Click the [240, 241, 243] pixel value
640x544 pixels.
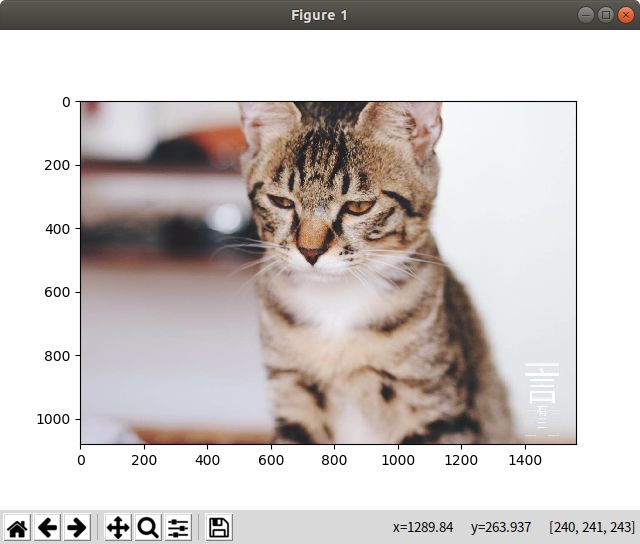click(592, 527)
